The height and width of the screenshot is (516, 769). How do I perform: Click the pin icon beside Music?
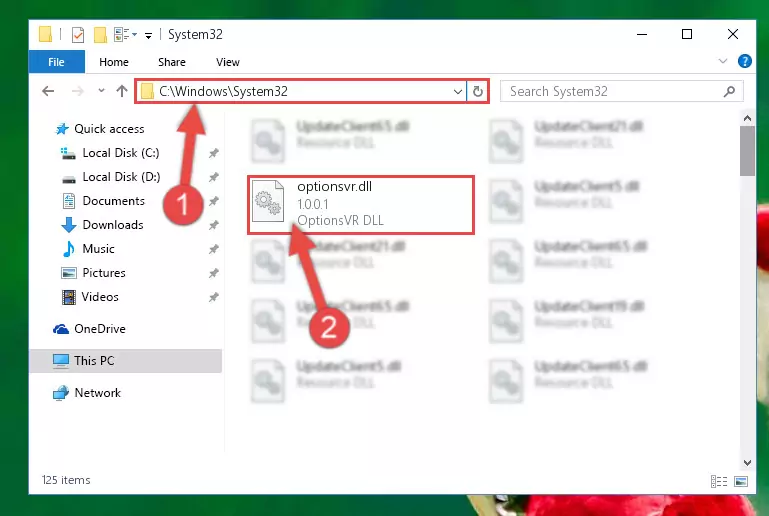click(213, 249)
